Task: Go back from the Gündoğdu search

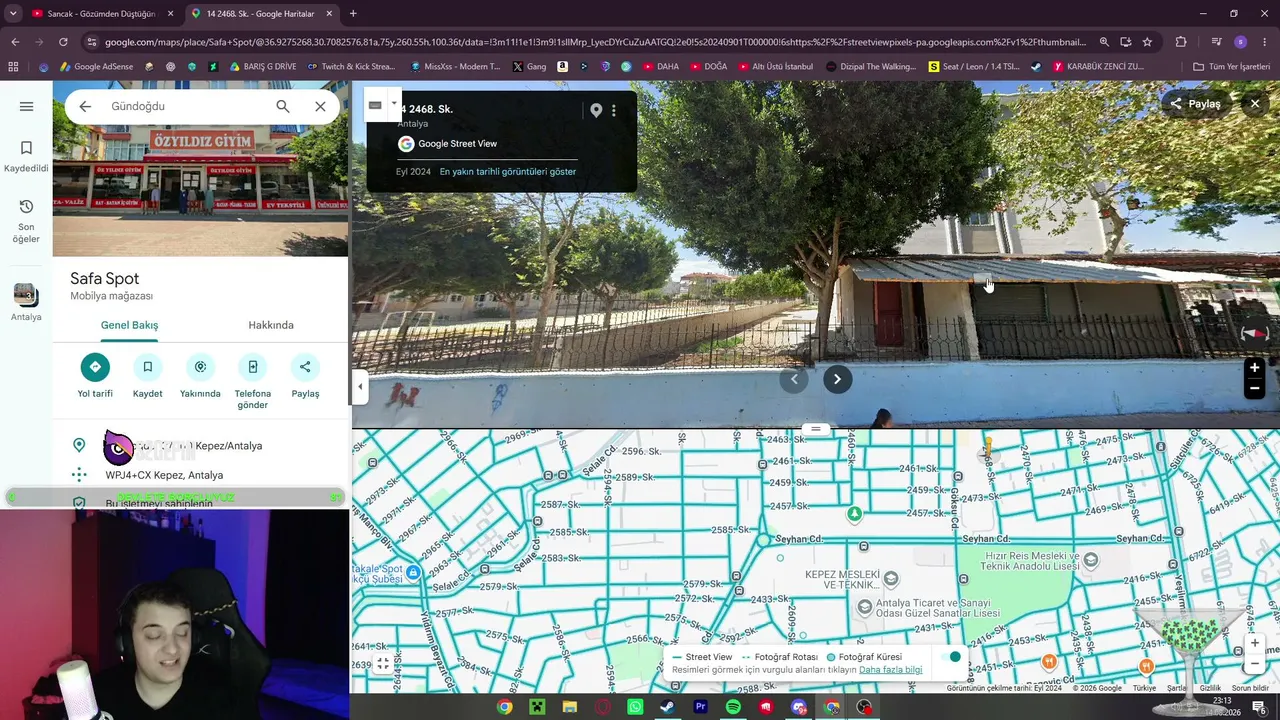Action: point(85,106)
